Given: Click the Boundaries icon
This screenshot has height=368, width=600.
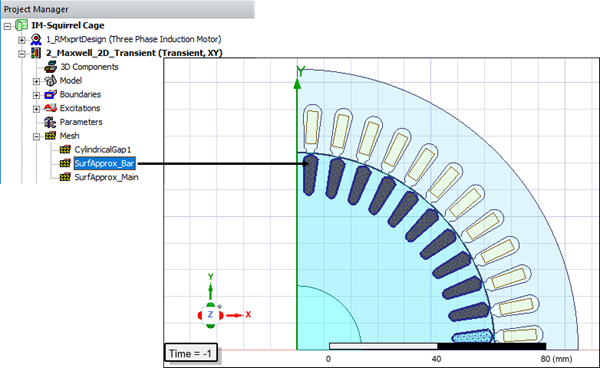Looking at the screenshot, I should (x=51, y=94).
